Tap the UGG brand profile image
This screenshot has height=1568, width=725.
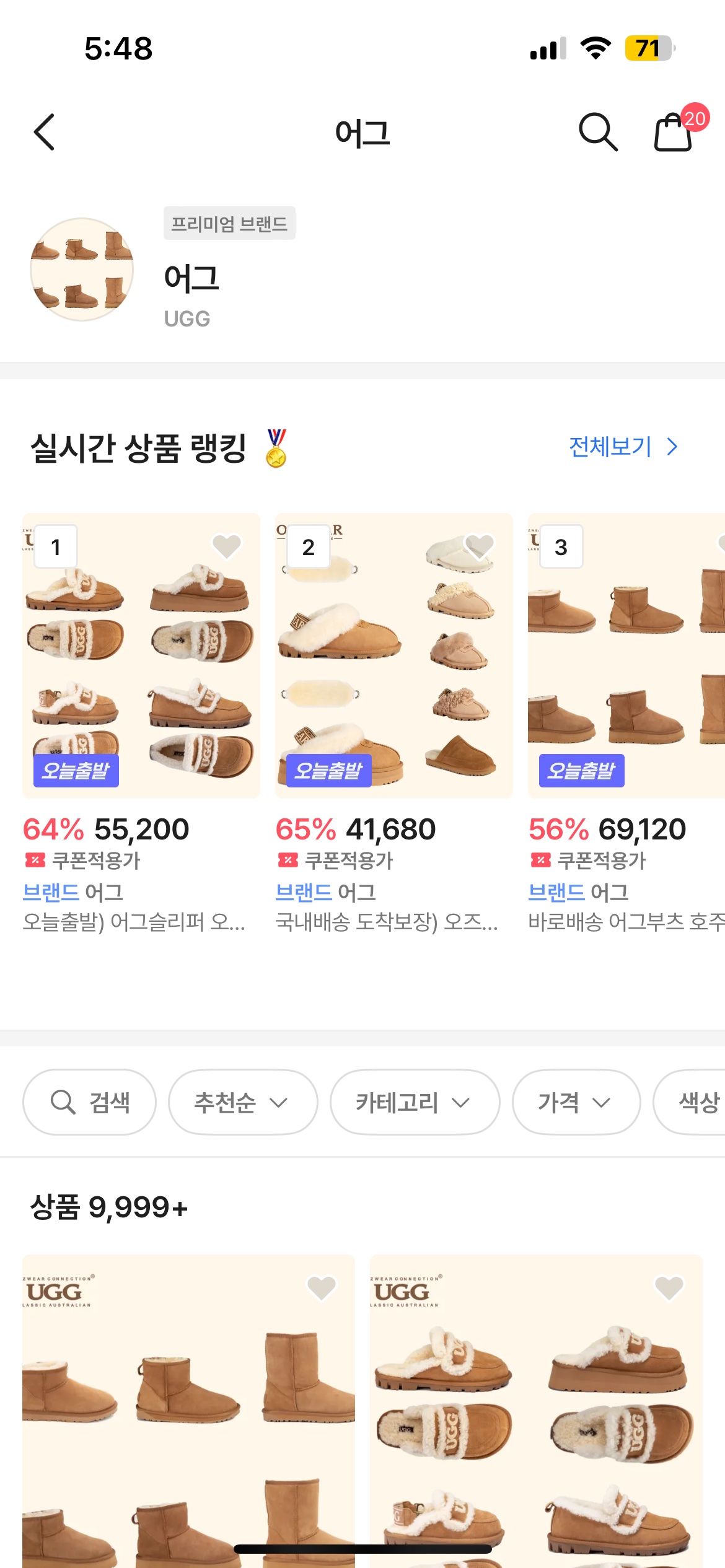click(82, 269)
